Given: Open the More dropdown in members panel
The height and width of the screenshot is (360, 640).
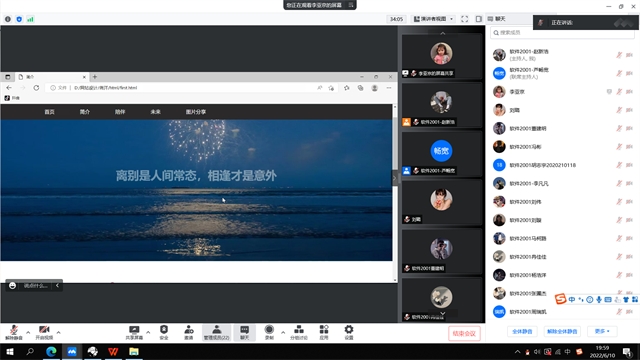Looking at the screenshot, I should (x=602, y=331).
